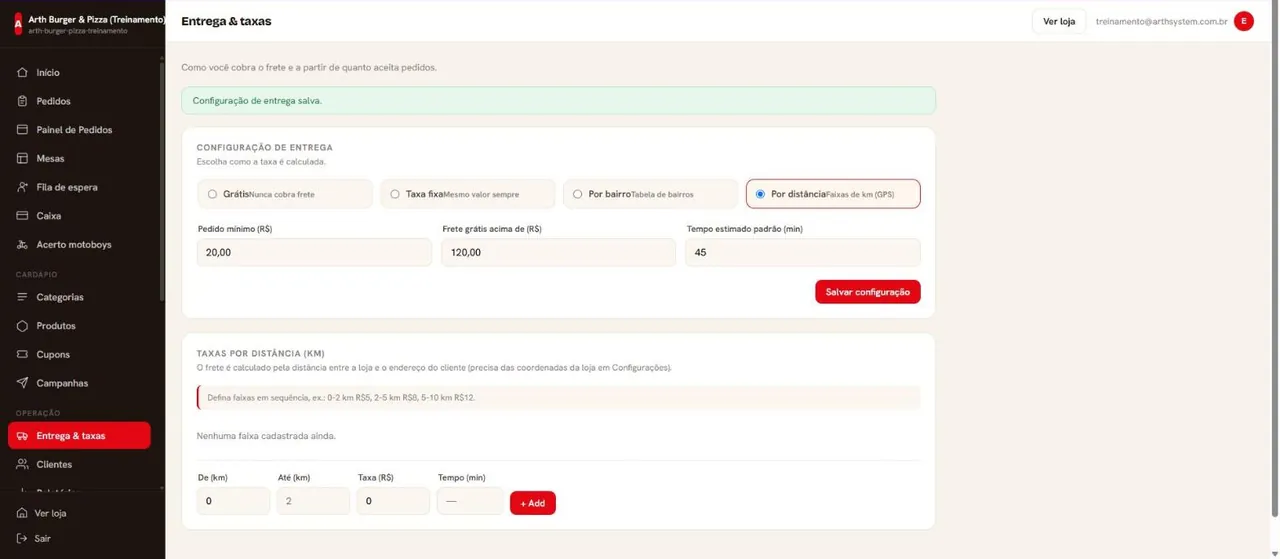Click the sidebar vertical scrollbar
1280x559 pixels.
(x=162, y=180)
